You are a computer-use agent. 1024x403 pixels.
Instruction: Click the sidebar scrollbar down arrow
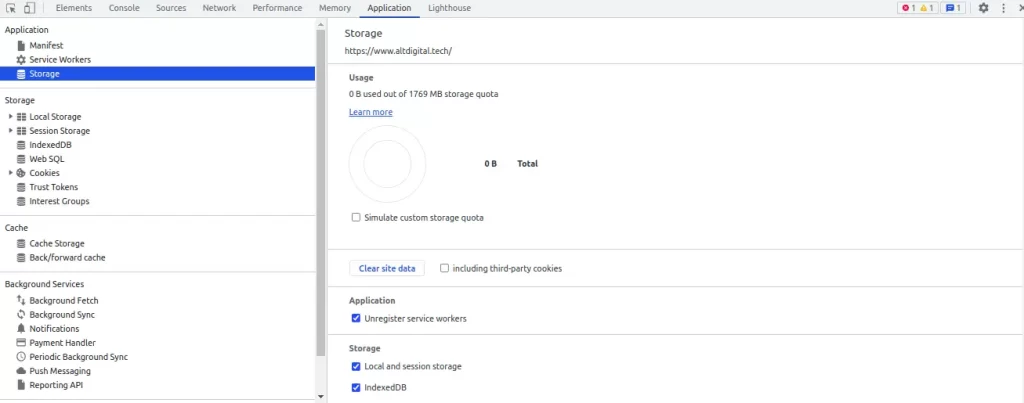[320, 396]
